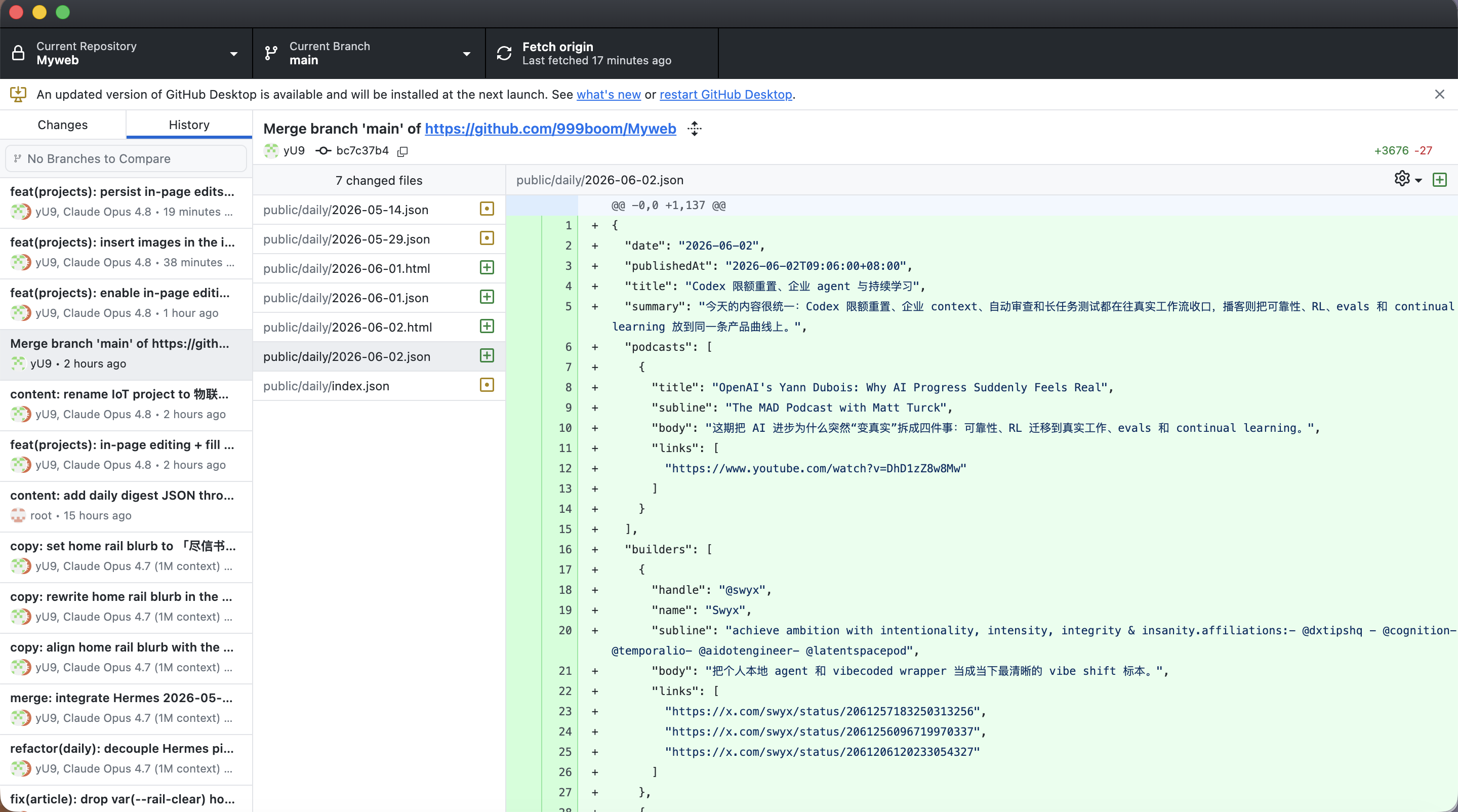Click the update available download icon
The width and height of the screenshot is (1458, 812).
click(x=18, y=95)
